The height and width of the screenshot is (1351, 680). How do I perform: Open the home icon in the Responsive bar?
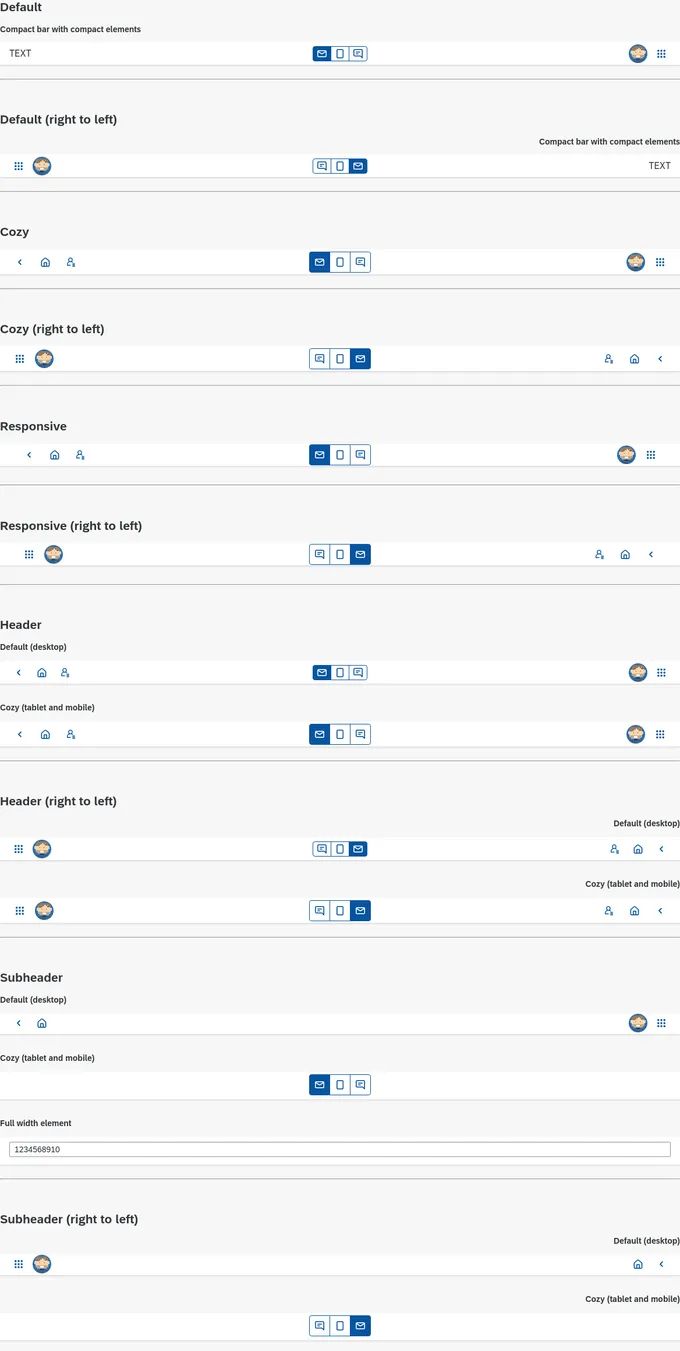tap(54, 455)
